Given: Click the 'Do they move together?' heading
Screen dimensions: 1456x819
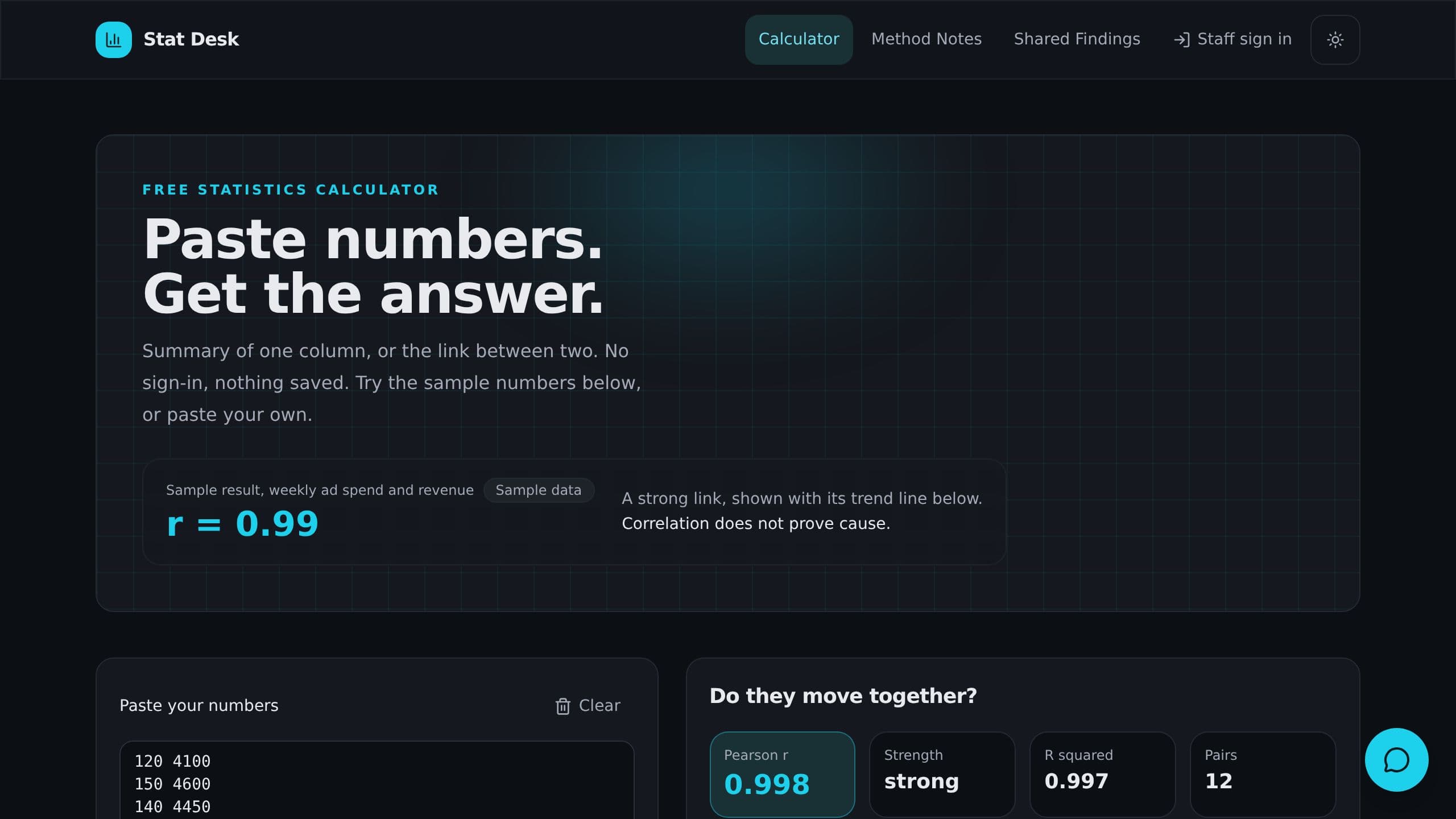Looking at the screenshot, I should (x=843, y=696).
